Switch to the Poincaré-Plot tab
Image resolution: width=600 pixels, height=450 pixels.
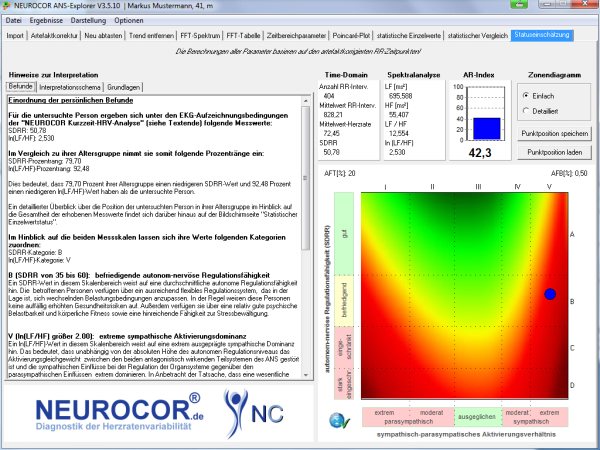351,36
